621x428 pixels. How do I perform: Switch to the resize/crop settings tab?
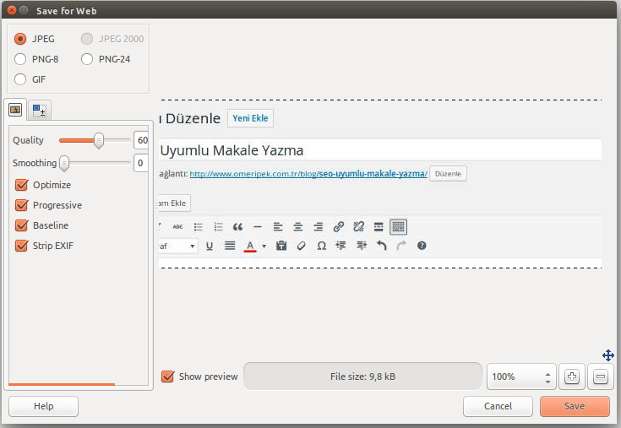(39, 110)
